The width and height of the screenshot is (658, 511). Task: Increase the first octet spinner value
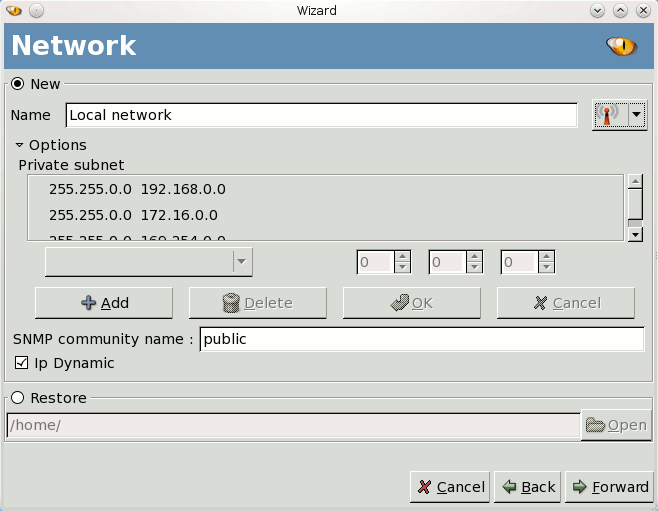(402, 256)
